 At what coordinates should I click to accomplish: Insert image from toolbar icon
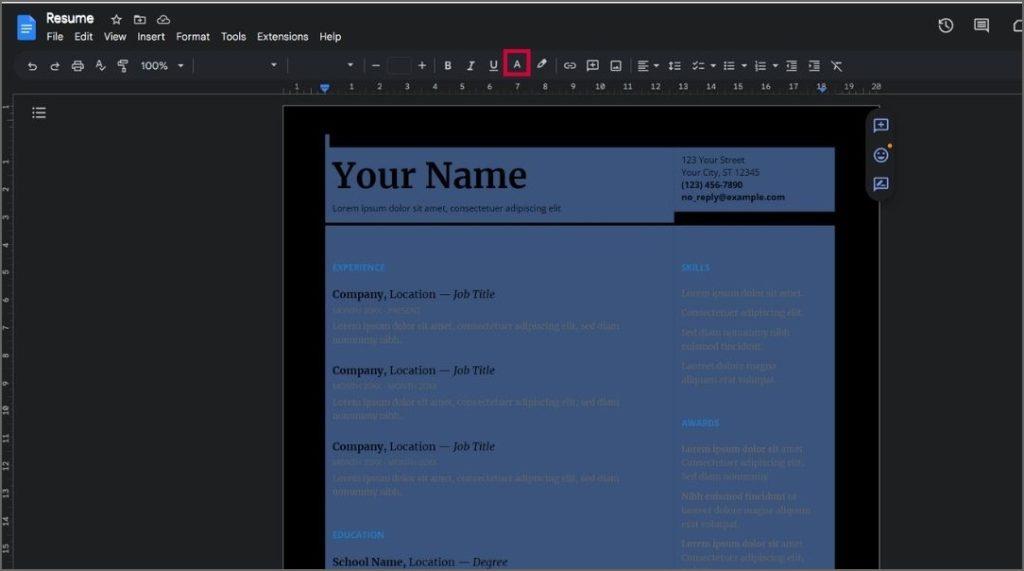click(616, 65)
